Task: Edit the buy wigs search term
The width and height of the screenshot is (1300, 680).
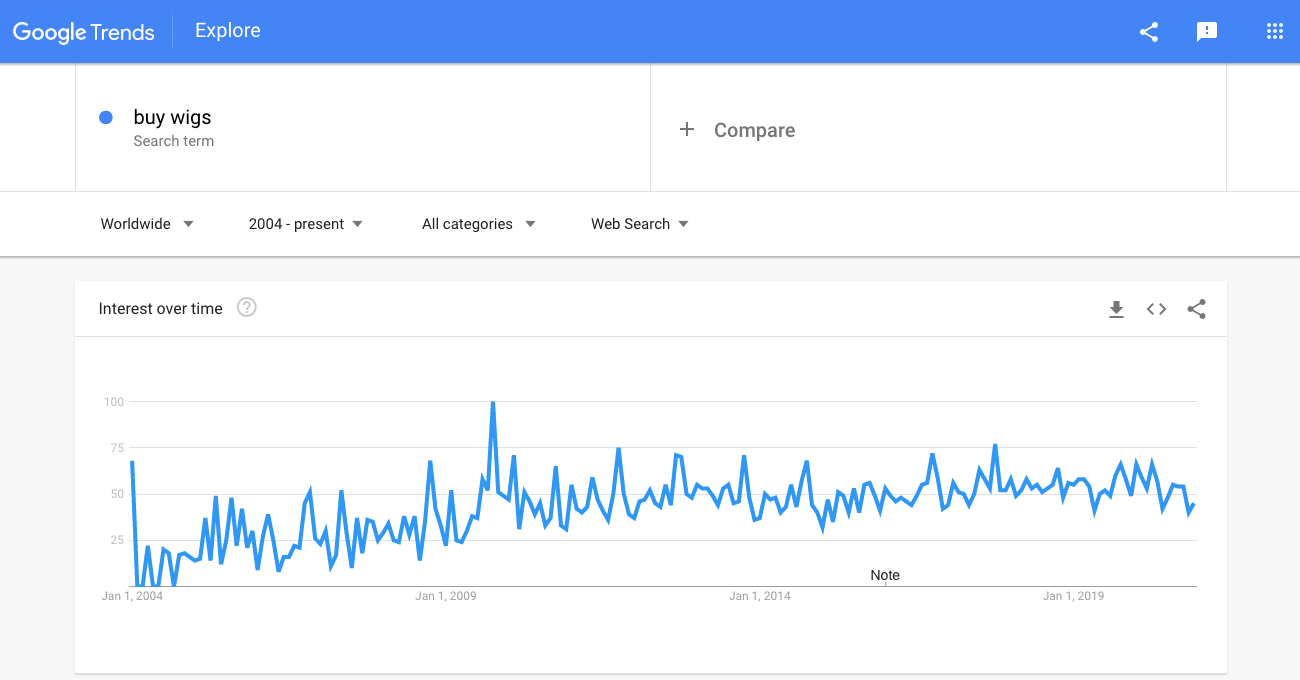Action: coord(172,117)
